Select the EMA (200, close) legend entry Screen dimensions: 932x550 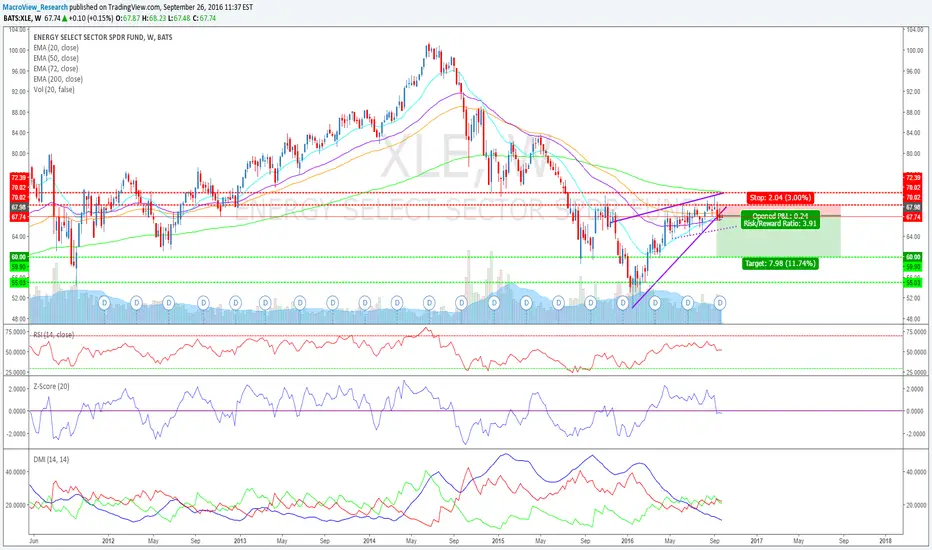[58, 79]
